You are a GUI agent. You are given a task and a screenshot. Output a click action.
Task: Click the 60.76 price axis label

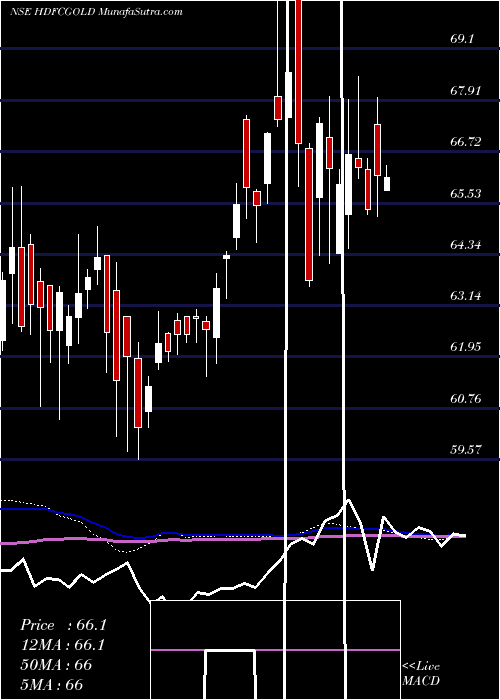click(466, 398)
